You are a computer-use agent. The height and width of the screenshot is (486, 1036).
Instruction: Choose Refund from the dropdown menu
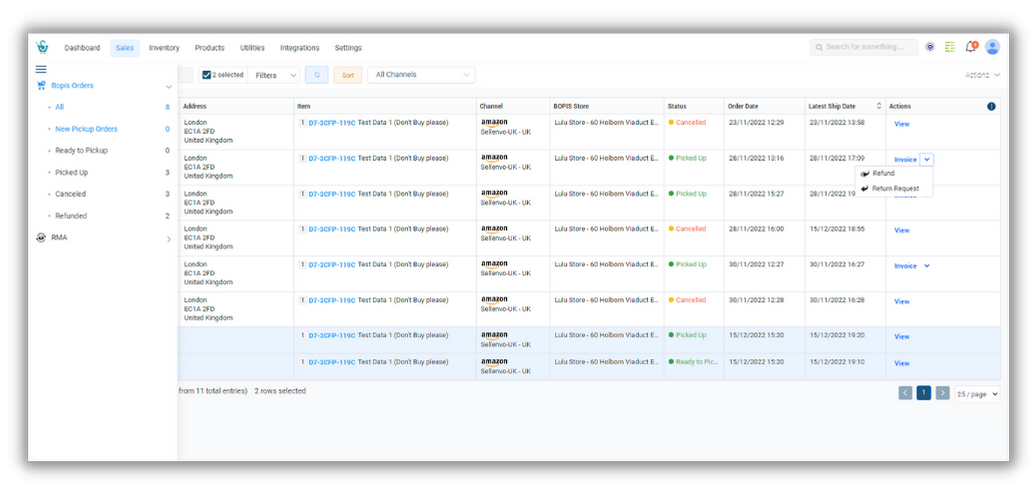(x=883, y=174)
